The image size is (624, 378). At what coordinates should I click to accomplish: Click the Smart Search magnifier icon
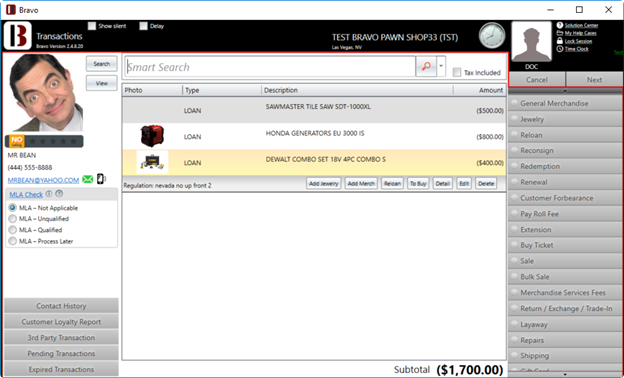[x=426, y=66]
